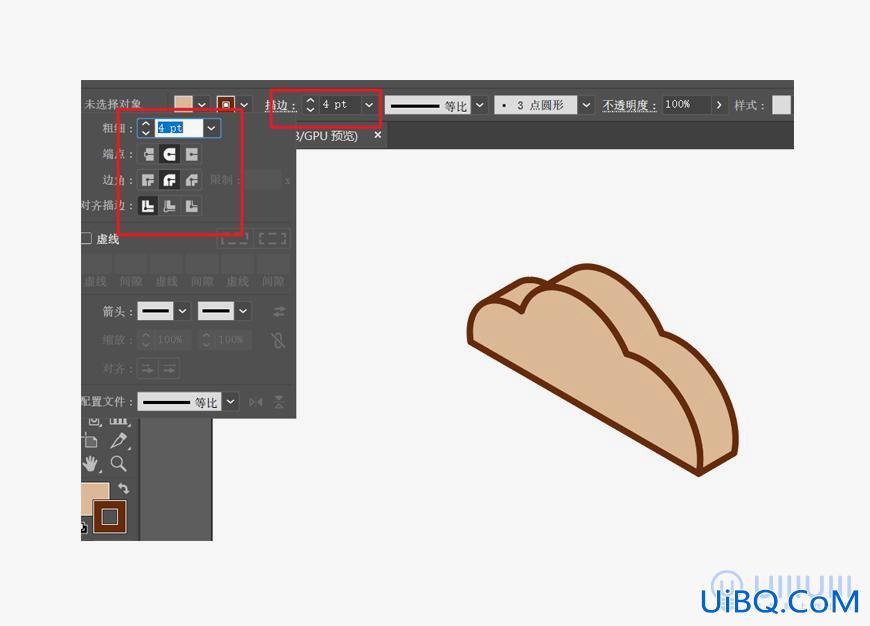
Task: Click the link arrowhead scales icon
Action: coord(279,340)
